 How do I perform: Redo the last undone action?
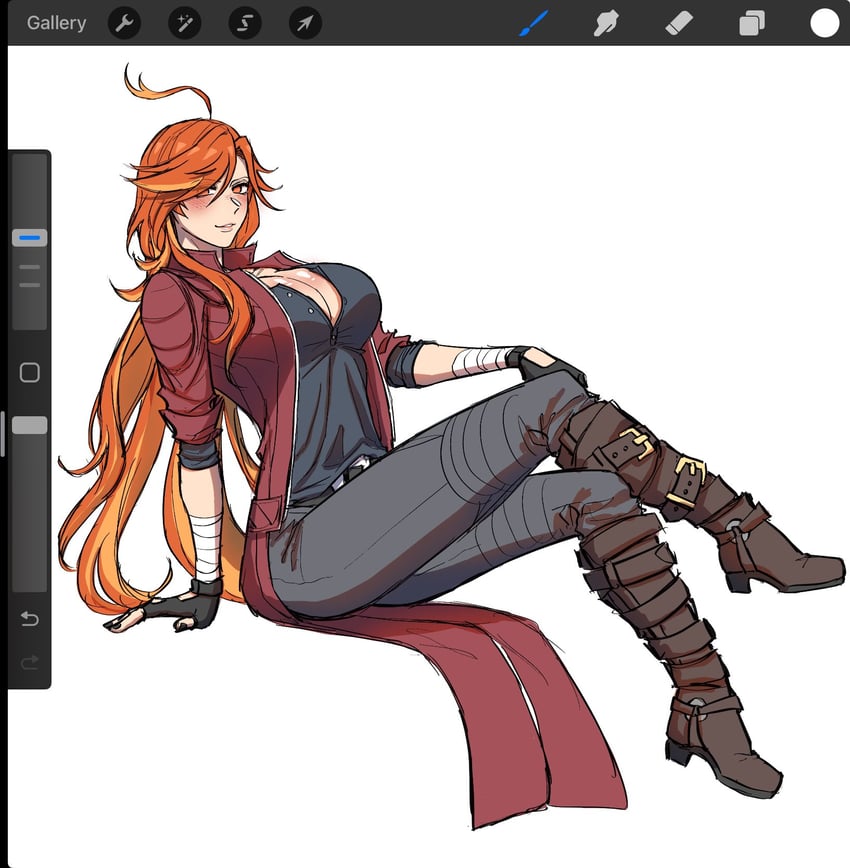(29, 662)
